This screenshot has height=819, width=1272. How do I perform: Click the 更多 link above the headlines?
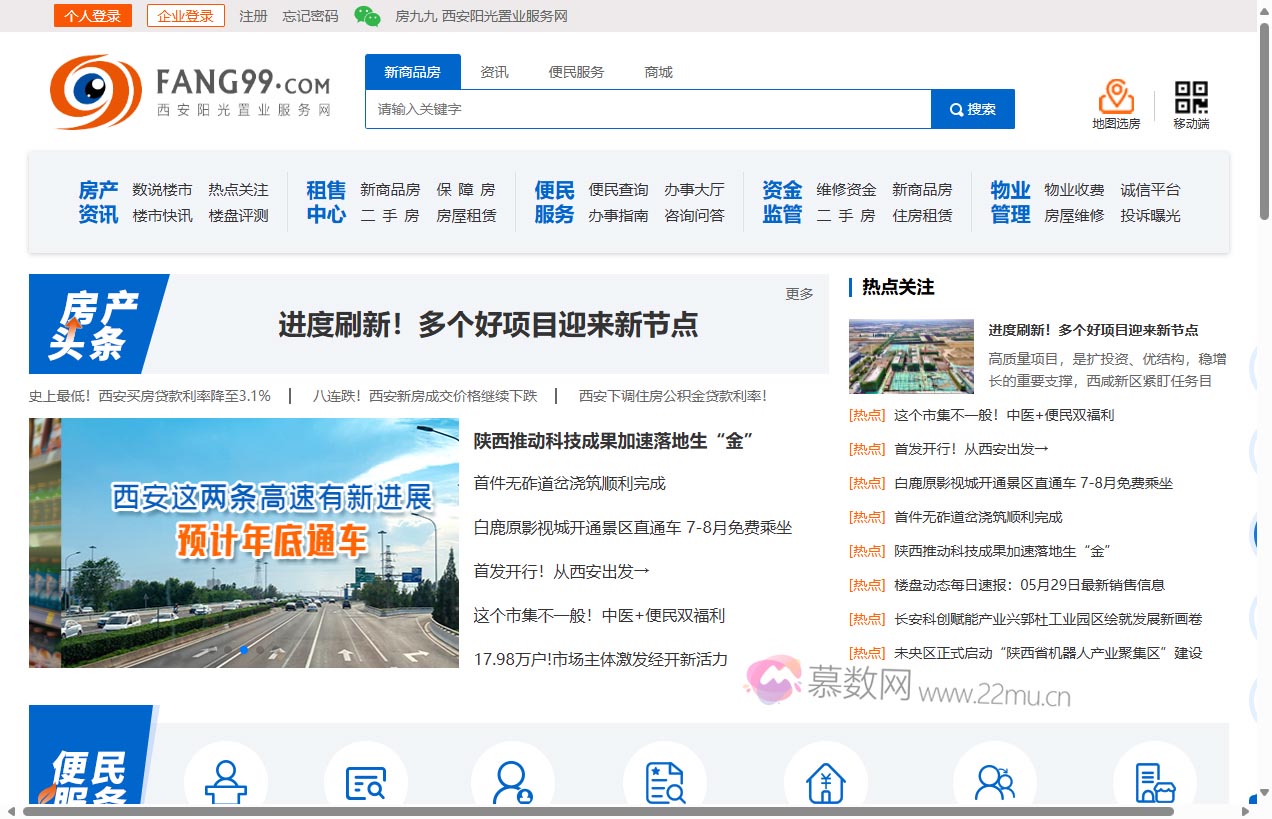[x=797, y=294]
